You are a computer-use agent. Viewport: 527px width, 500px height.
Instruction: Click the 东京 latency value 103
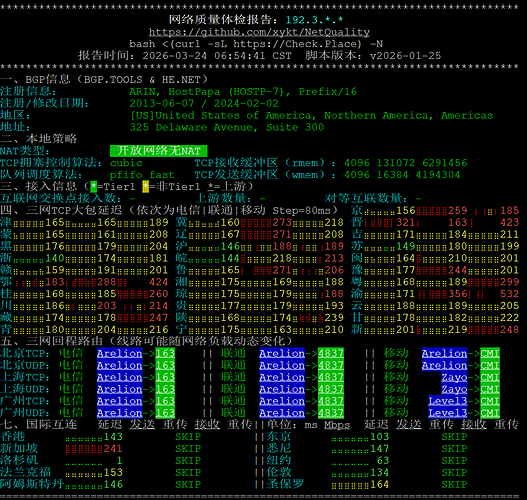coord(379,437)
